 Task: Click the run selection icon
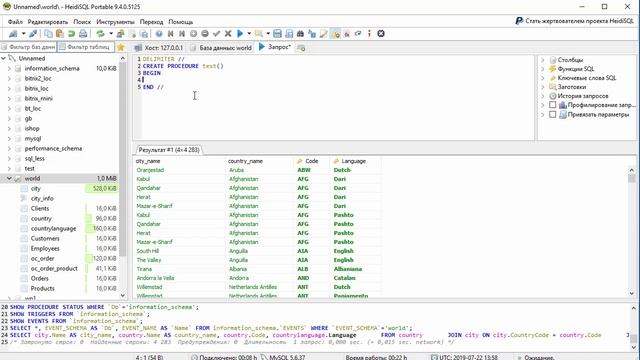point(259,34)
